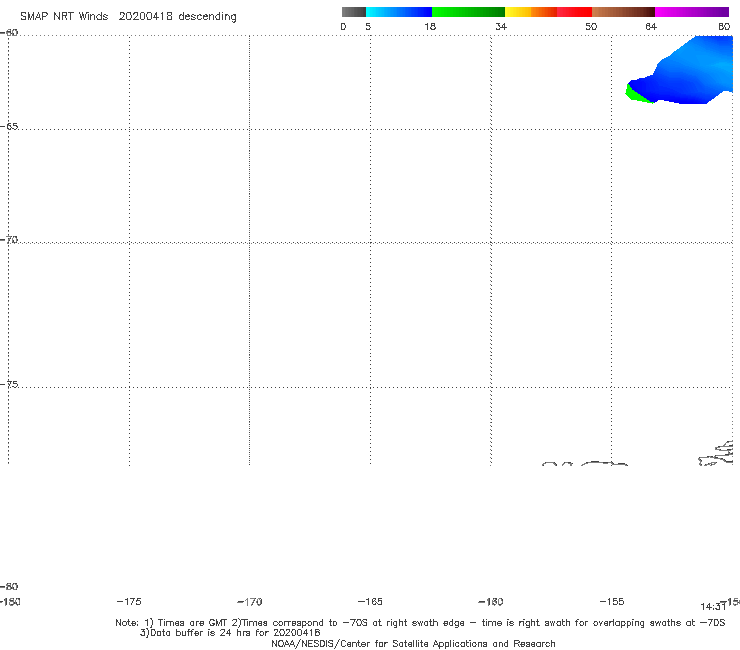Click the light blue 5-18 color bar segment
The width and height of the screenshot is (740, 650).
click(x=399, y=12)
